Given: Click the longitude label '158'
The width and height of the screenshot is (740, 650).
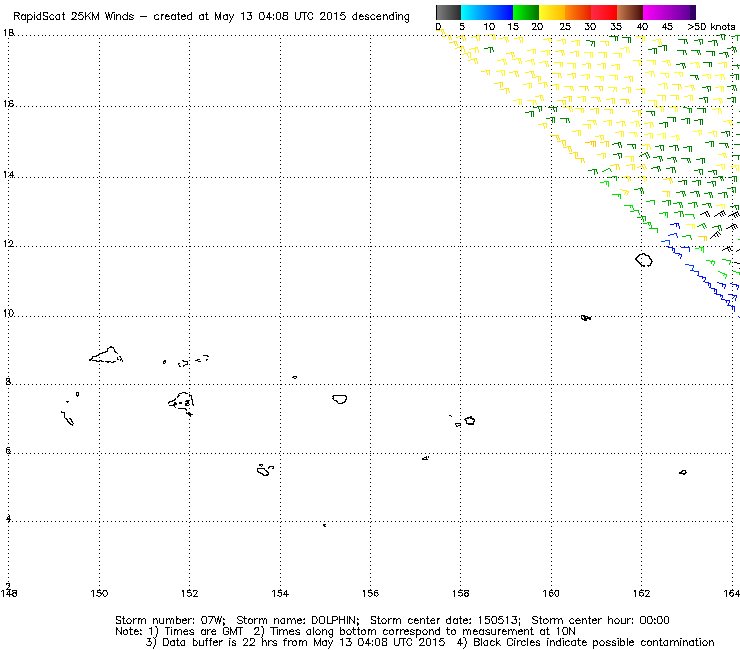Looking at the screenshot, I should click(461, 593).
